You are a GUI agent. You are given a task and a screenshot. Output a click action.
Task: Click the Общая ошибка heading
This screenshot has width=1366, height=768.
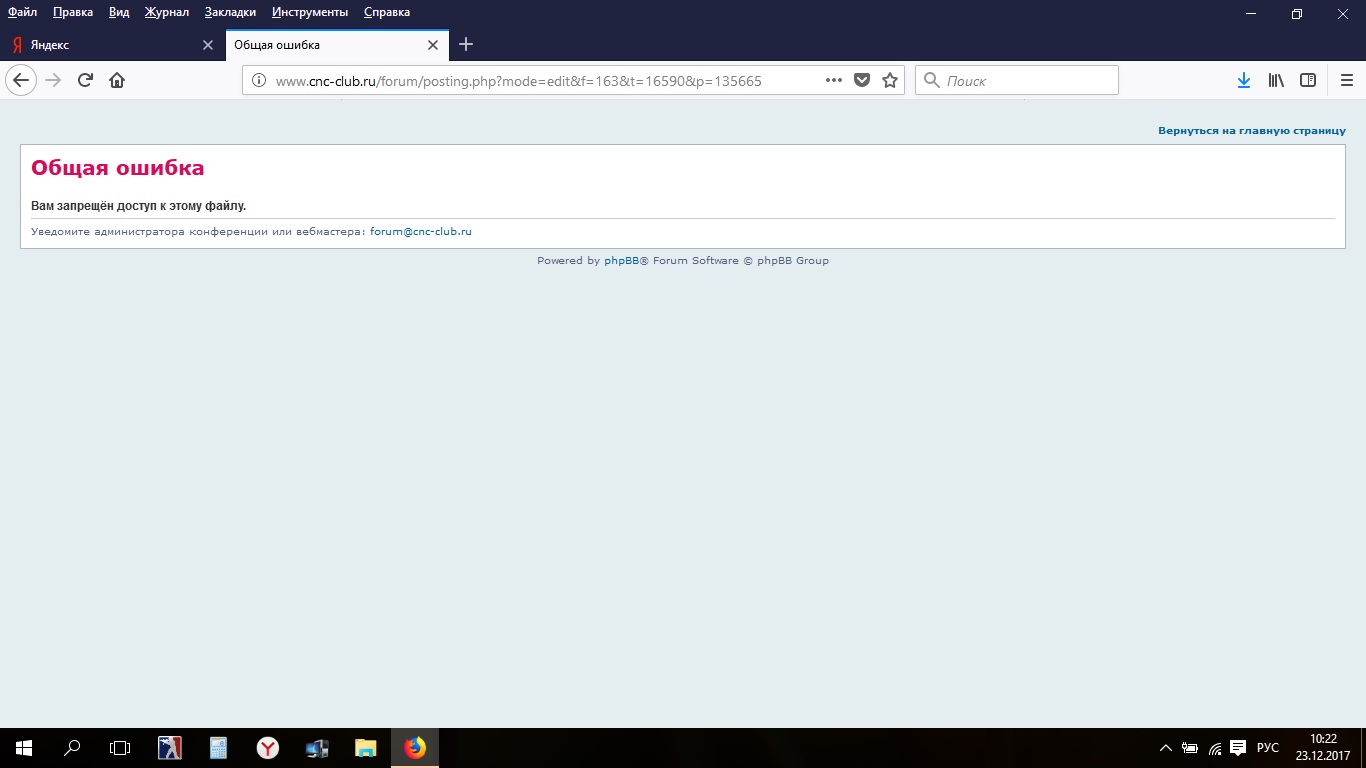coord(118,168)
